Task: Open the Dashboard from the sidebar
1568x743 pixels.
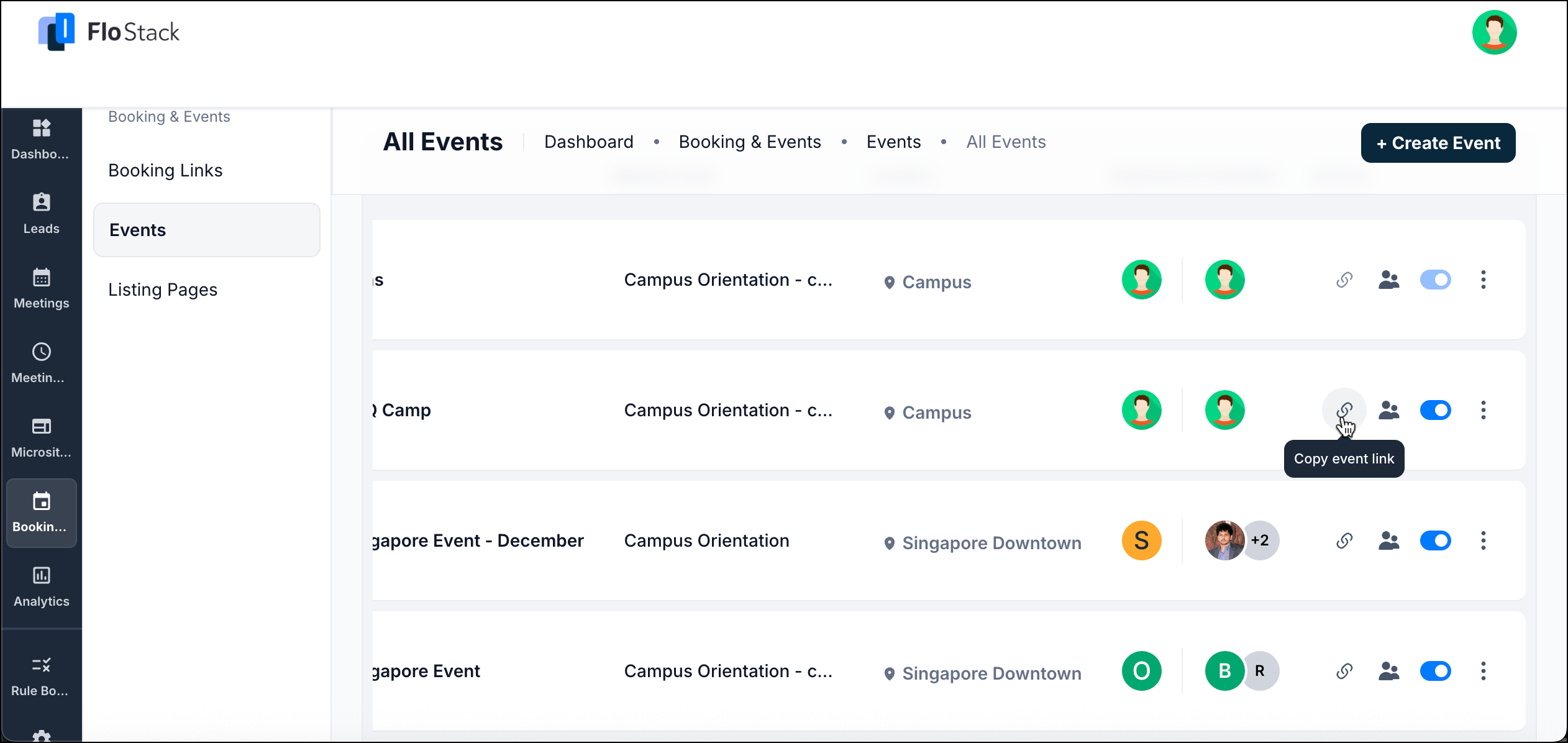Action: point(41,140)
